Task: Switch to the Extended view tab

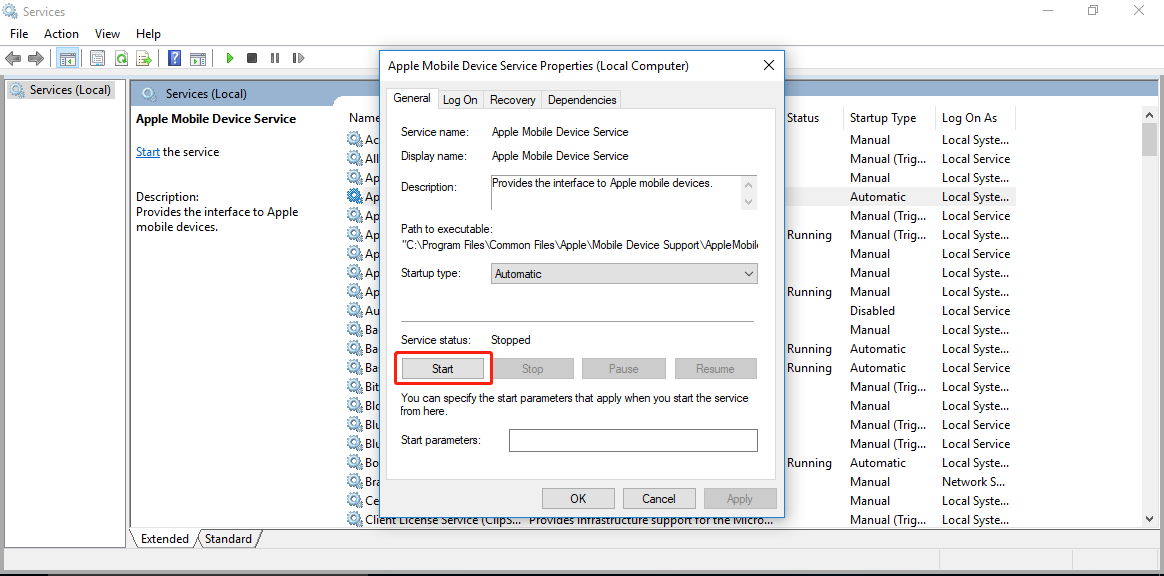Action: 164,539
